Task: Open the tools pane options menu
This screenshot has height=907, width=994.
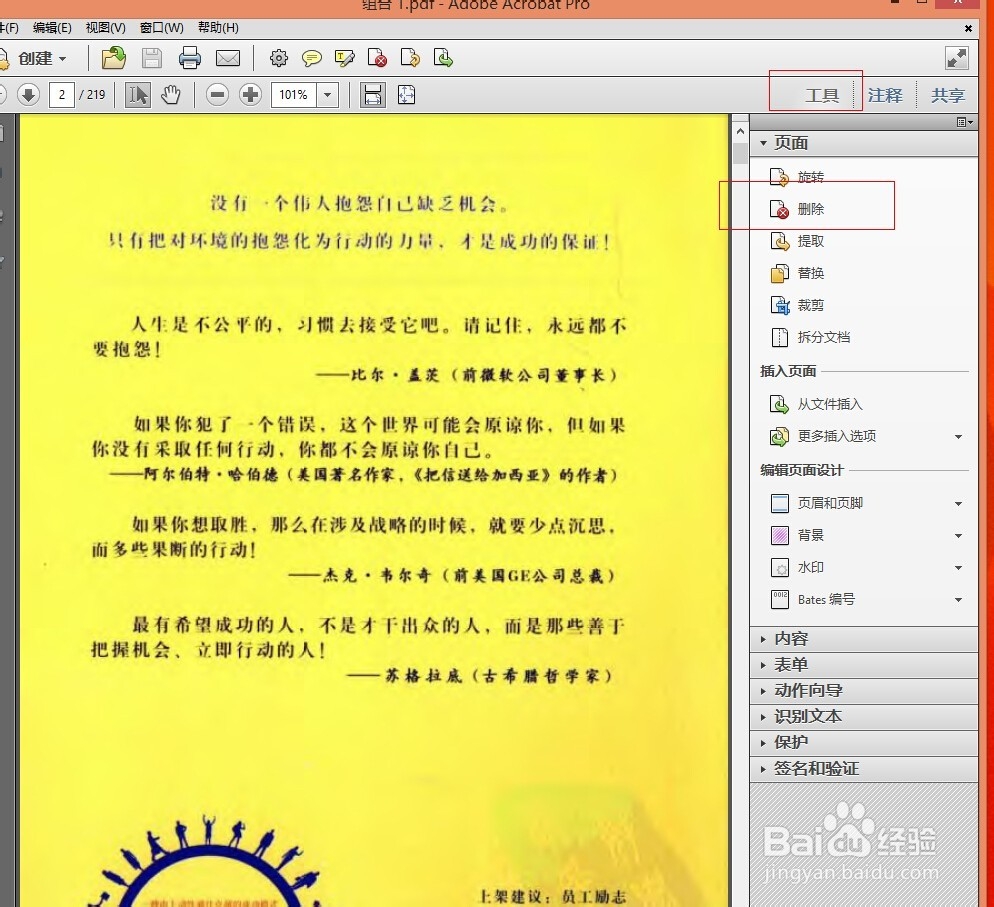Action: tap(964, 122)
